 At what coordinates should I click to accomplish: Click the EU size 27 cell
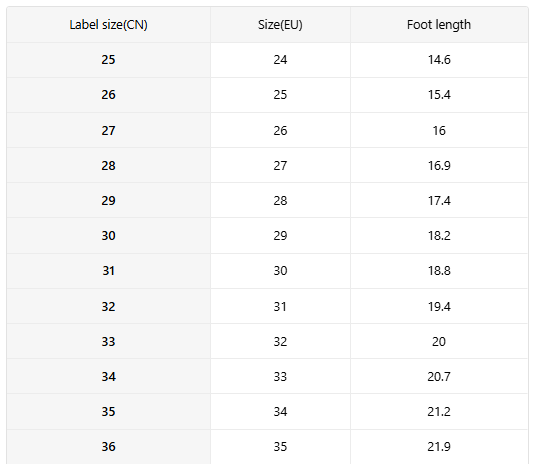point(280,166)
